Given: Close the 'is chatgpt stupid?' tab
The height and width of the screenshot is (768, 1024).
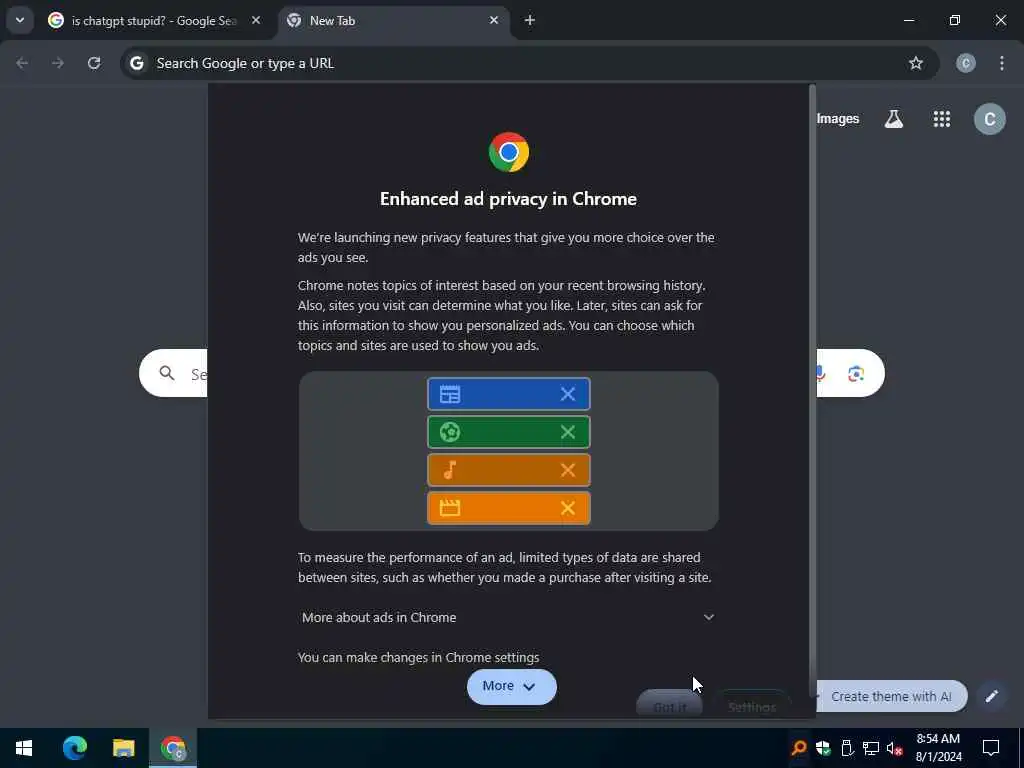Looking at the screenshot, I should 256,20.
